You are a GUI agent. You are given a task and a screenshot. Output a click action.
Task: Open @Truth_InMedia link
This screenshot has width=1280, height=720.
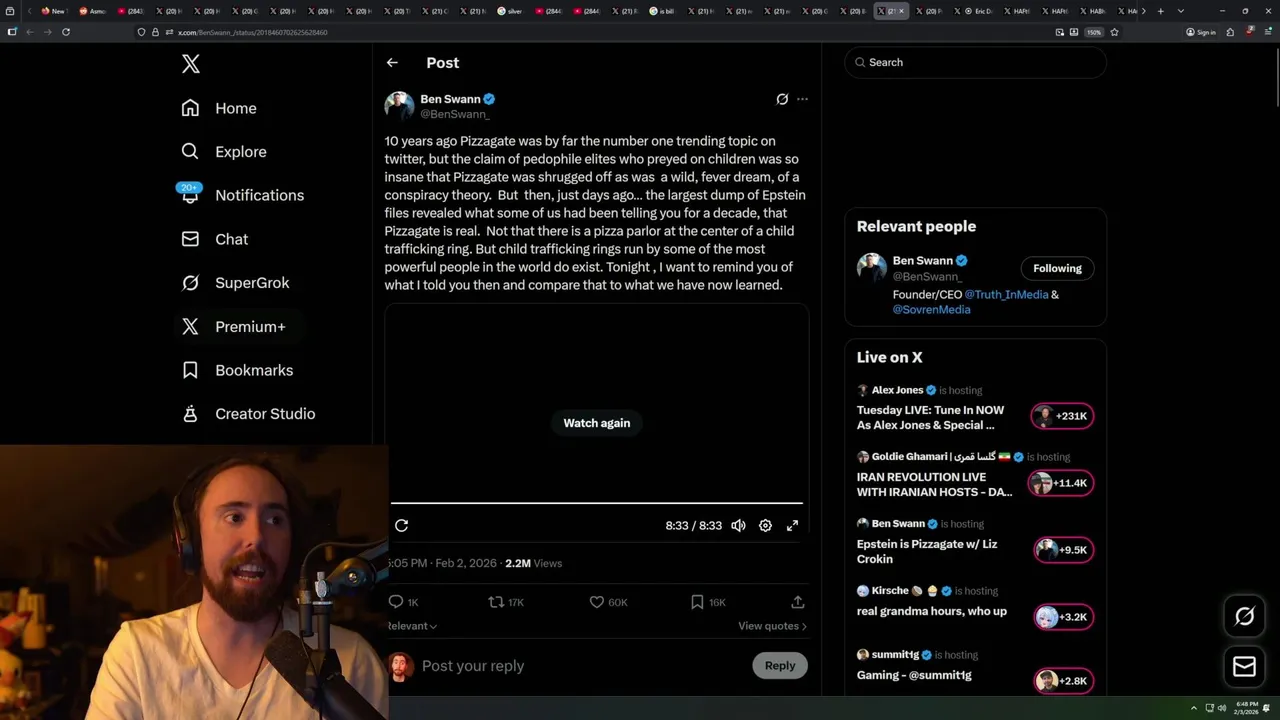point(1006,295)
